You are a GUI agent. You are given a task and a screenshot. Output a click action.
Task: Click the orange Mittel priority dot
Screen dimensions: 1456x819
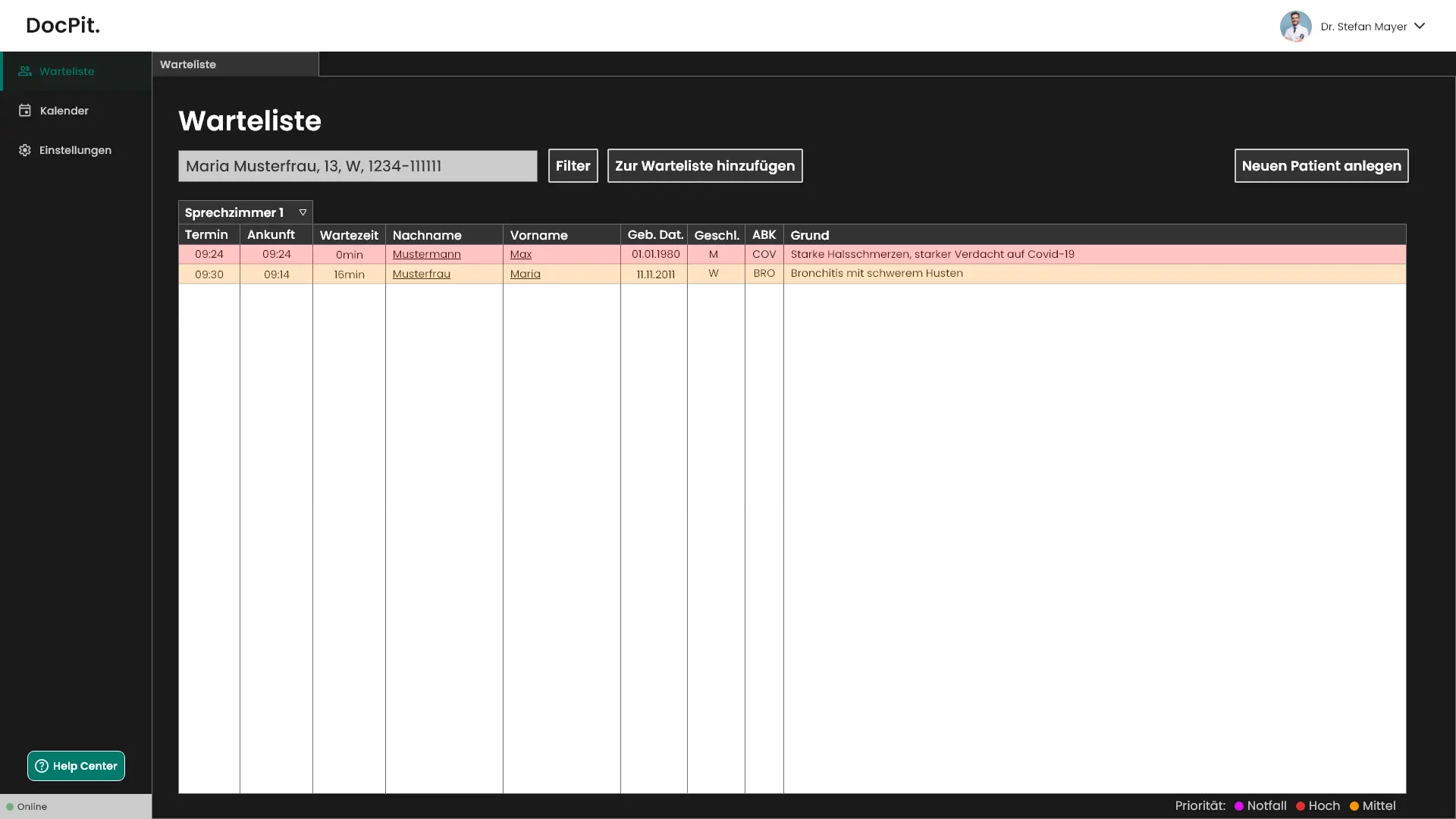coord(1354,806)
